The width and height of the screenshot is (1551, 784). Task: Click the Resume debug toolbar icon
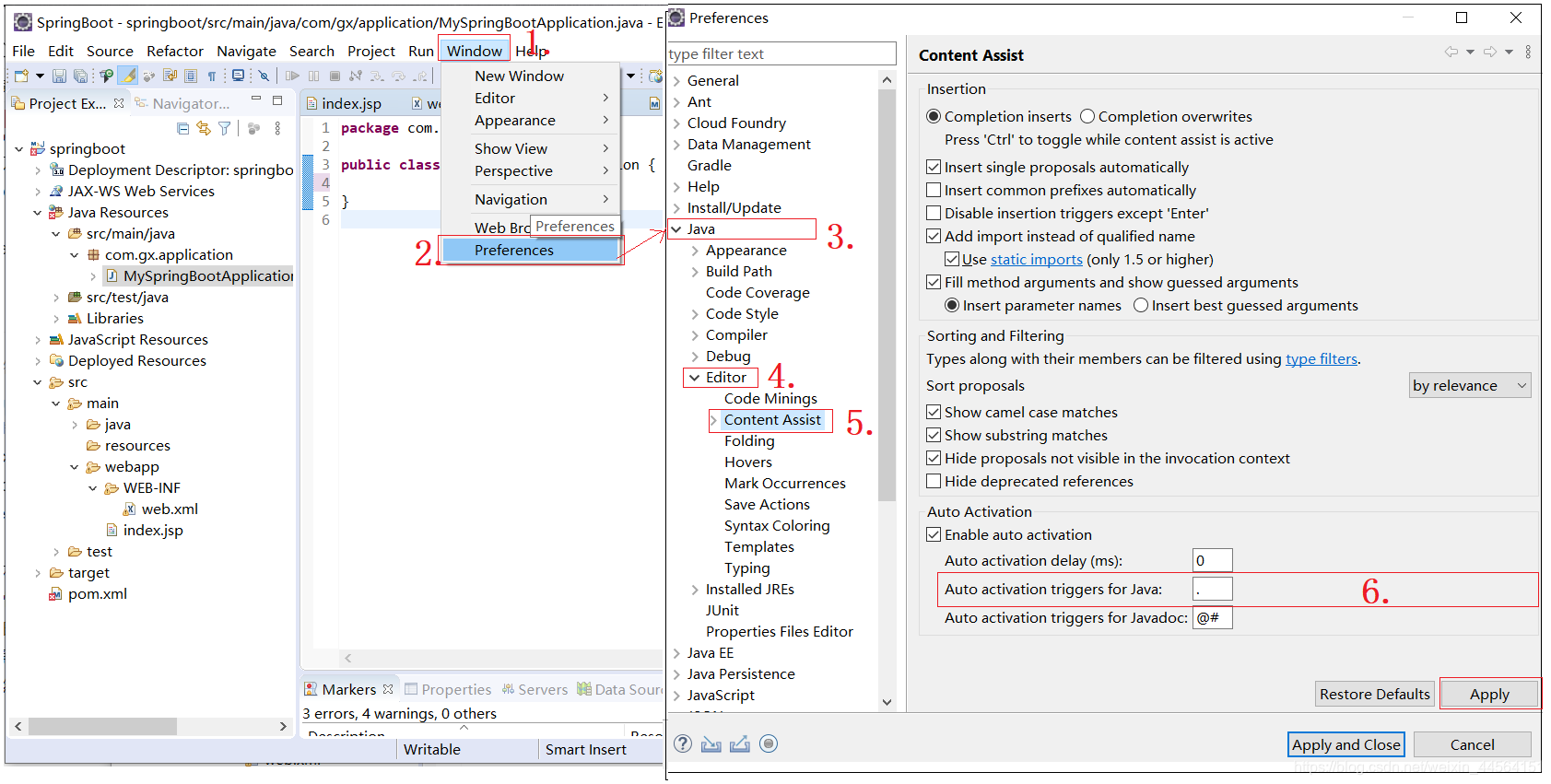click(x=292, y=76)
